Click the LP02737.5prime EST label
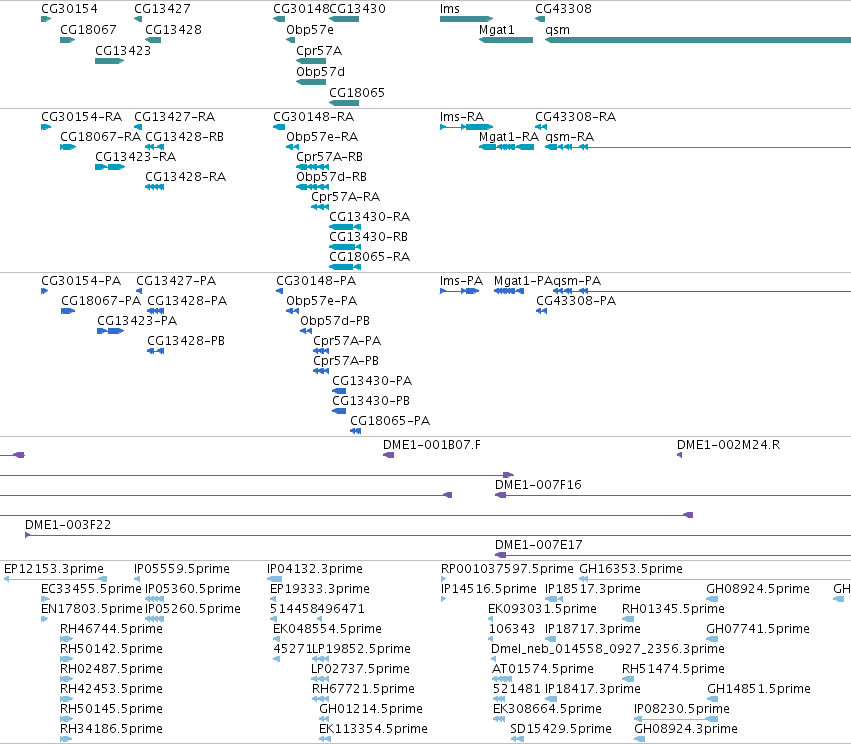Viewport: 851px width, 744px height. [360, 670]
